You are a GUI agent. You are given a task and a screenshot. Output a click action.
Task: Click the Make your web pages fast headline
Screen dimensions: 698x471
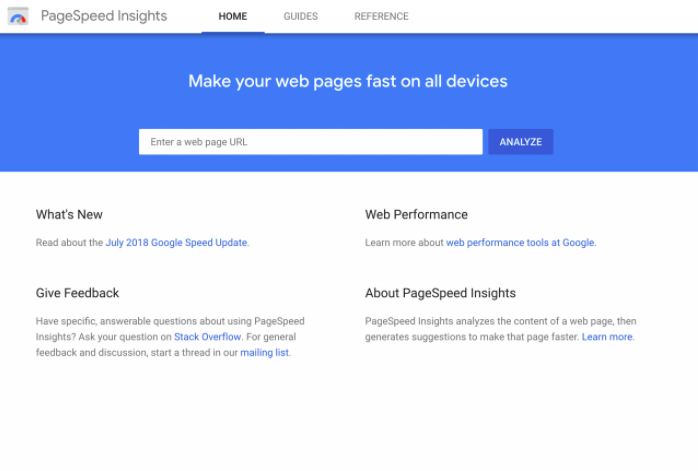point(348,81)
